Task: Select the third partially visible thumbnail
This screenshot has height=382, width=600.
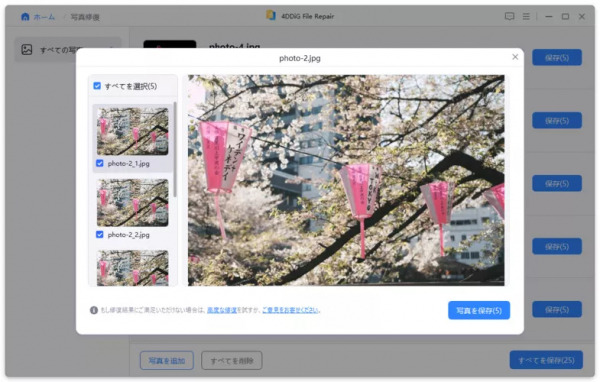Action: click(x=132, y=268)
